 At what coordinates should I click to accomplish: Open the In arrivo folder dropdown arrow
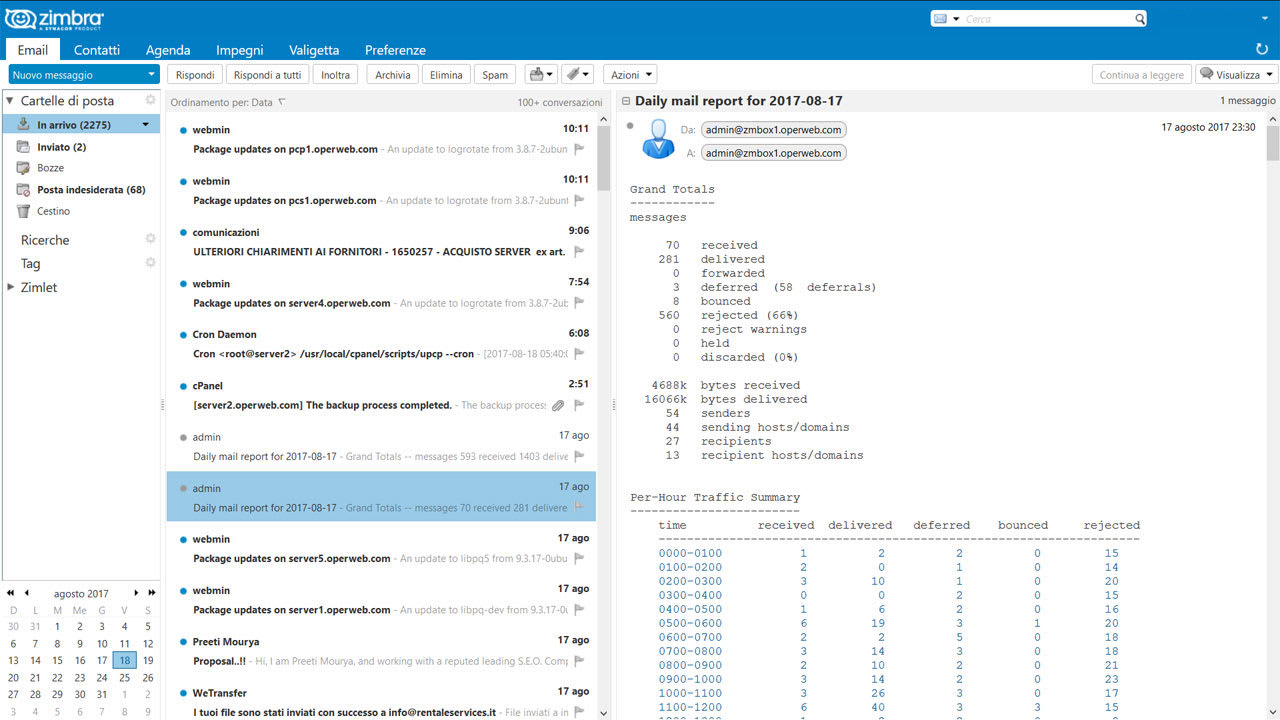(146, 125)
